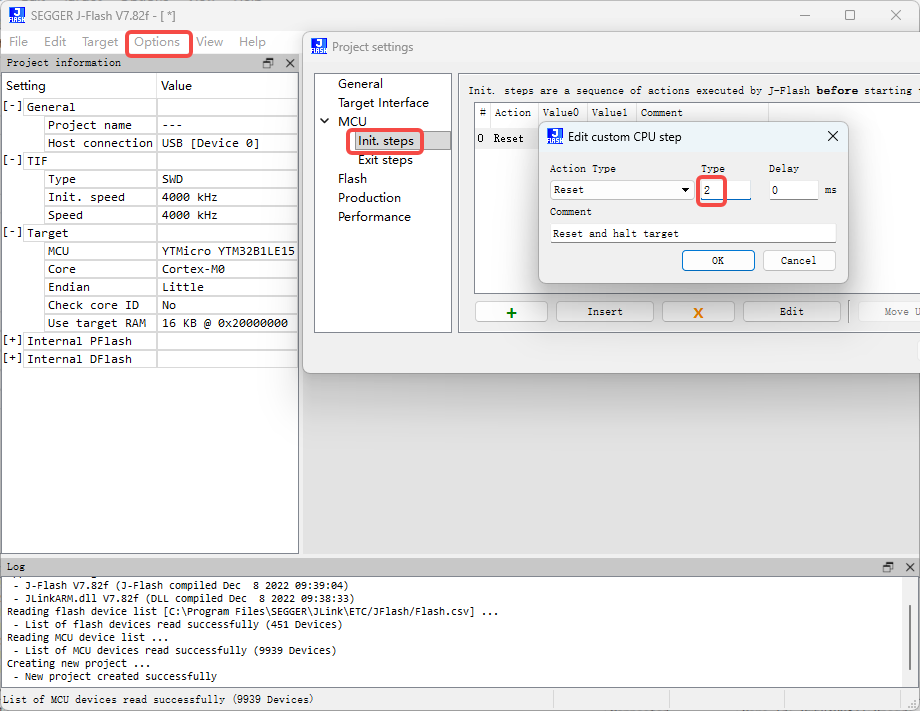Select Flash settings page
The height and width of the screenshot is (711, 920).
pos(352,178)
